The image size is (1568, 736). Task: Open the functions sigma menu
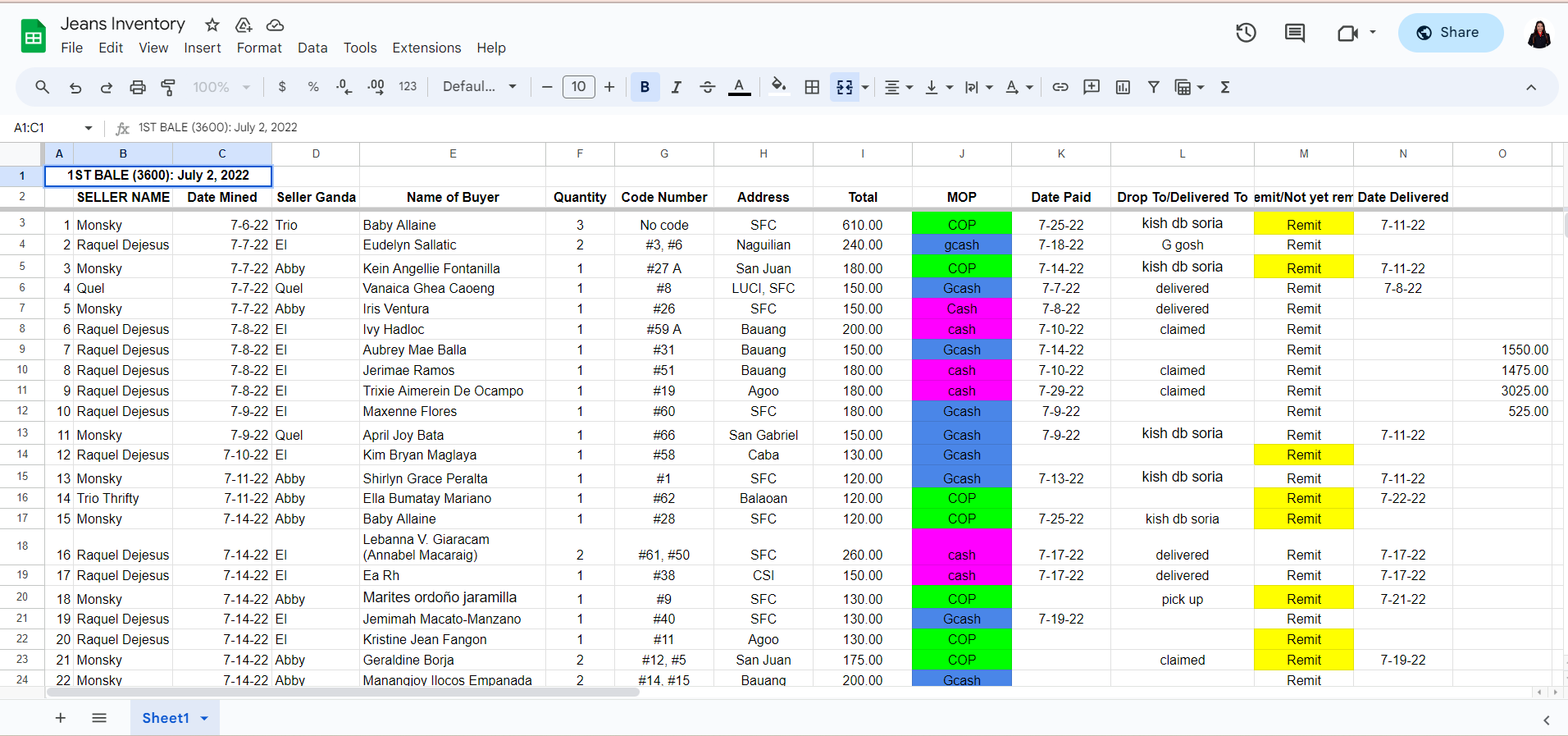click(x=1225, y=87)
